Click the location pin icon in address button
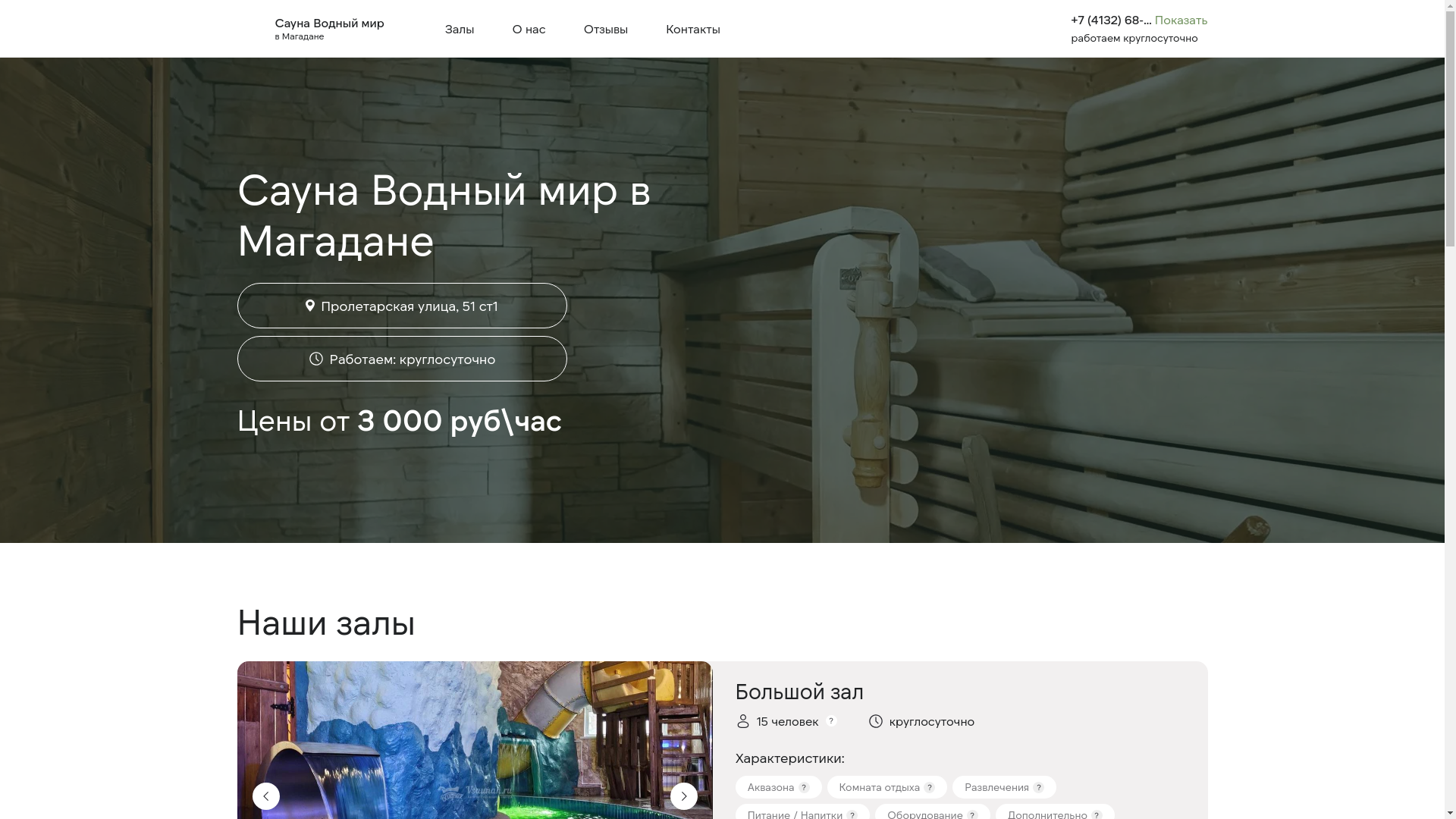 click(309, 305)
